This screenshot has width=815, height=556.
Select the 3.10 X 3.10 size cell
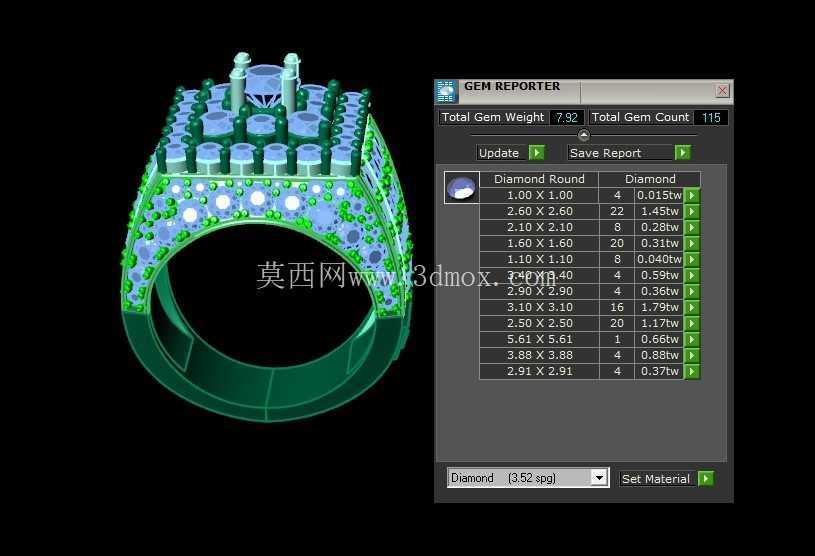coord(540,308)
